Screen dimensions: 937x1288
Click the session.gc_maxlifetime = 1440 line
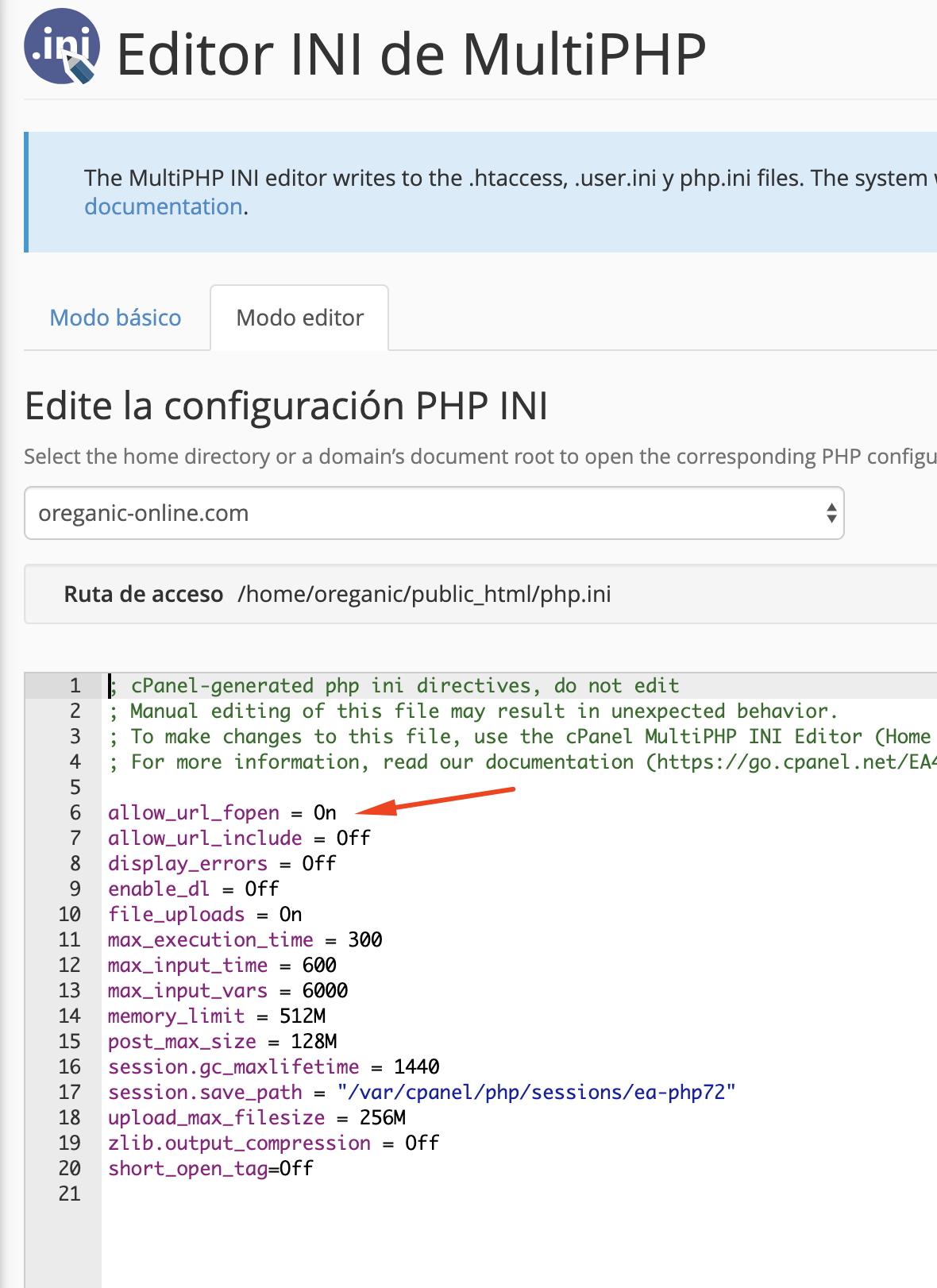pyautogui.click(x=274, y=1066)
